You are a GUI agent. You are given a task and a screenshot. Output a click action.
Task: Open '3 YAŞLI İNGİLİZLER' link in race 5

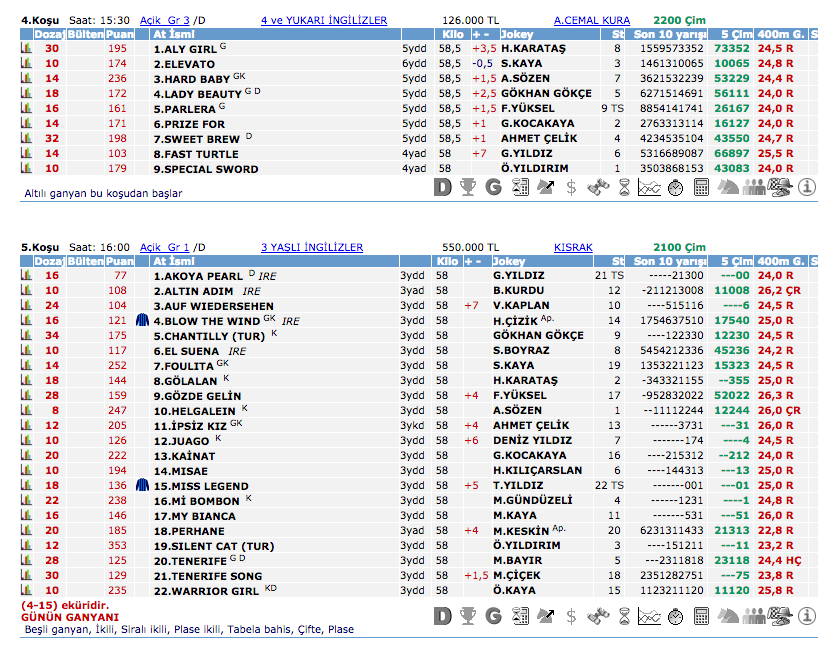311,247
